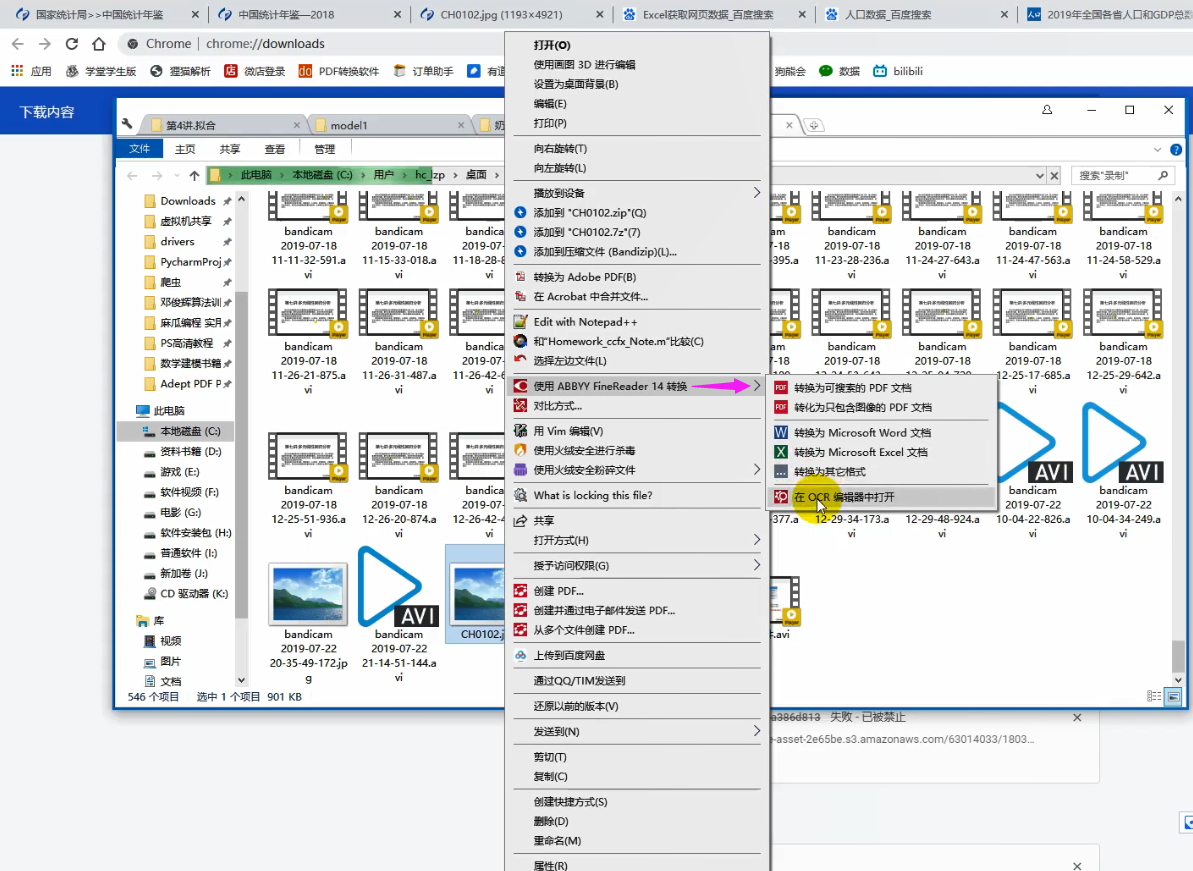Switch to 中国统计年鉴—2018 Chrome tab

click(x=308, y=14)
